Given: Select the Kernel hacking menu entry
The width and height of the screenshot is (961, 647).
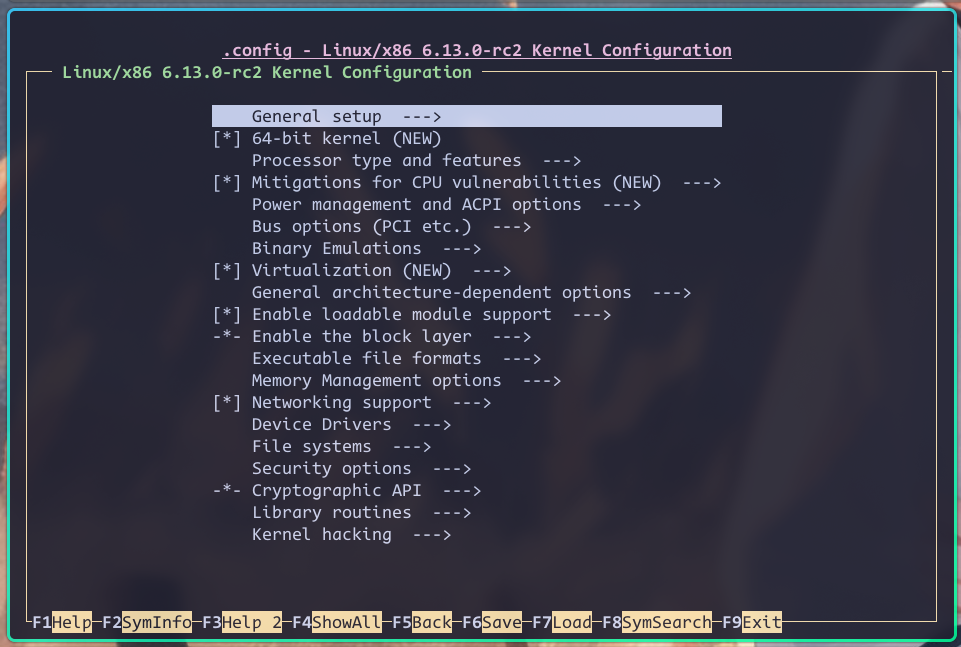Looking at the screenshot, I should 321,535.
